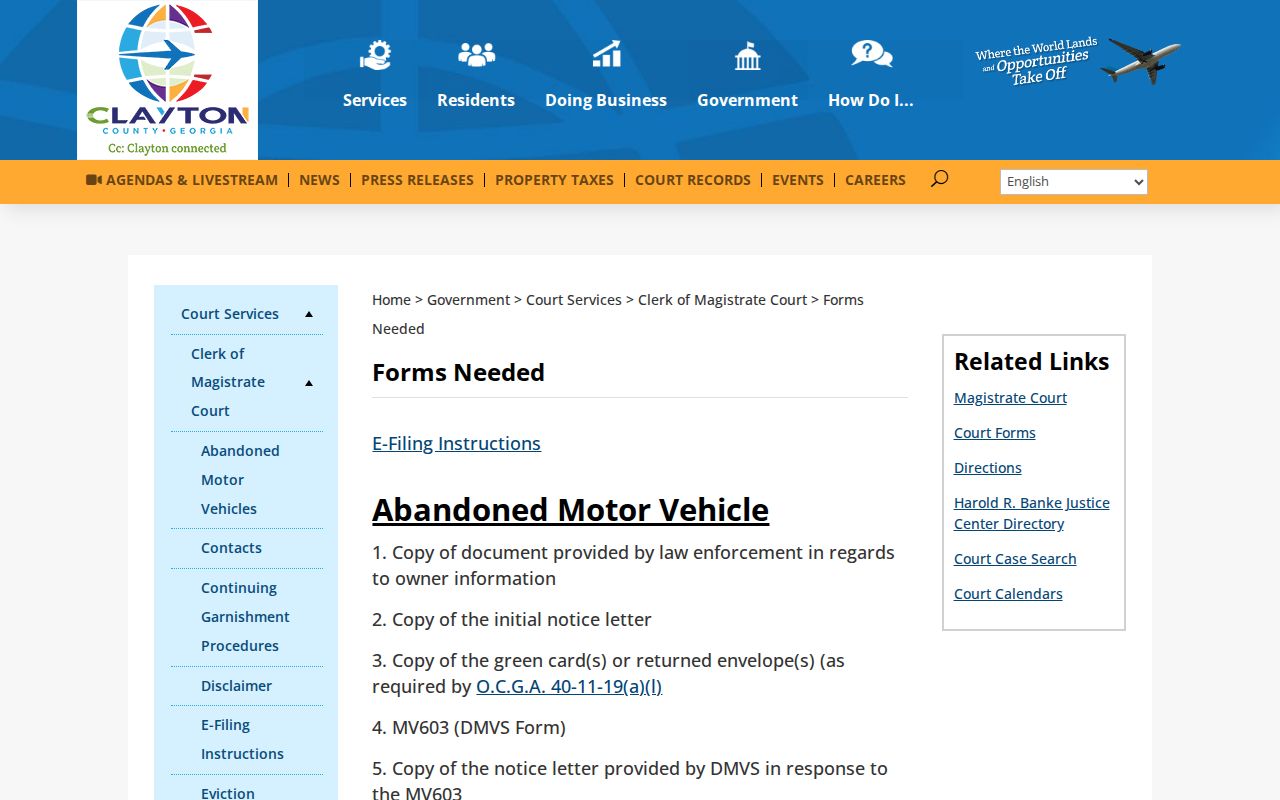This screenshot has height=800, width=1280.
Task: Open the O.C.G.A. 40-11-19(a)(l) link
Action: [x=569, y=686]
